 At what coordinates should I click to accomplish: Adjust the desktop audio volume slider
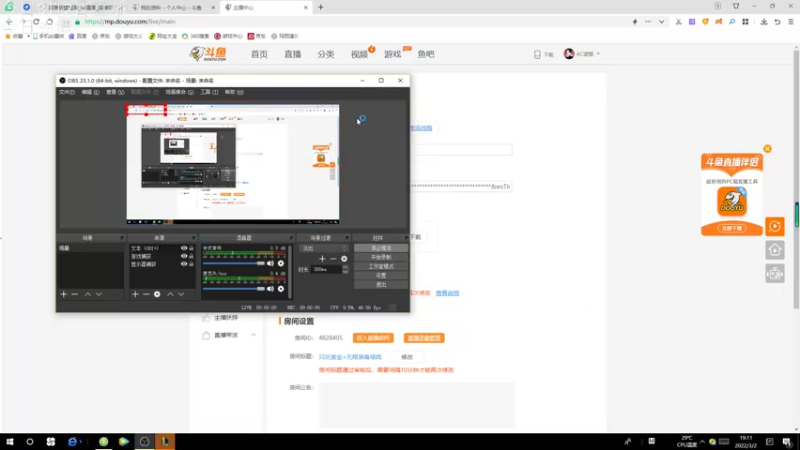coord(234,263)
